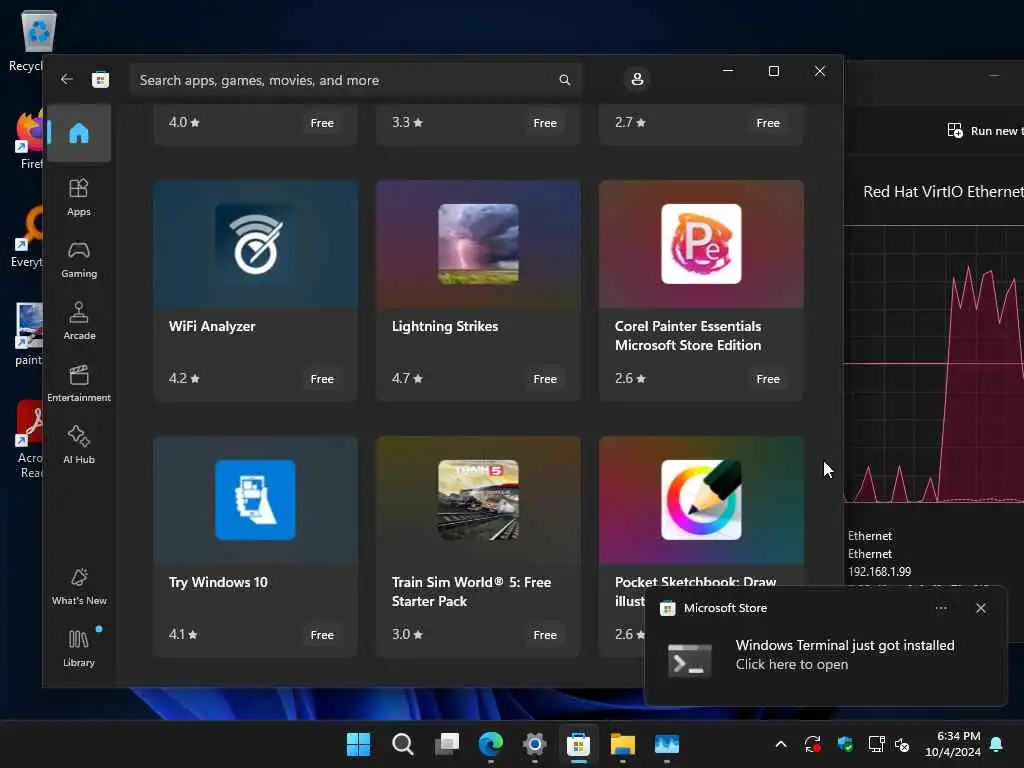Click the 4.2 star rating of WiFi Analyzer

click(x=184, y=378)
